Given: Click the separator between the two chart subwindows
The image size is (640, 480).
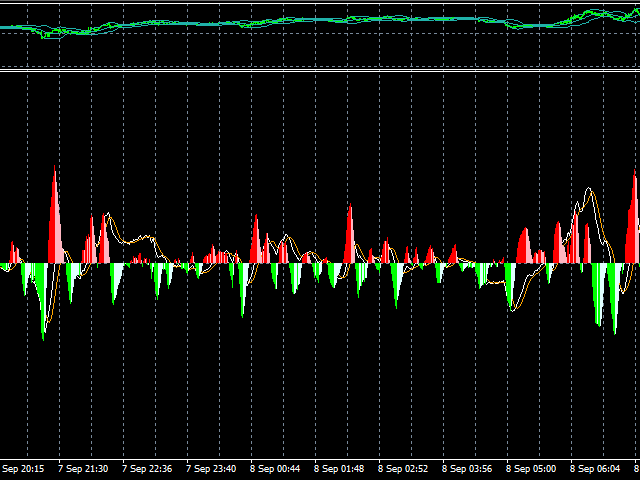Looking at the screenshot, I should (320, 69).
